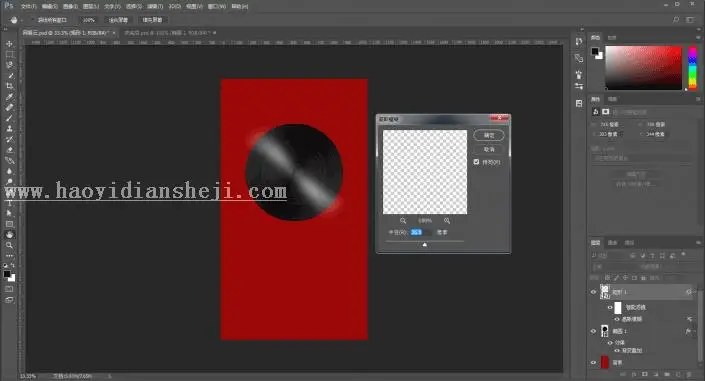Image resolution: width=705 pixels, height=381 pixels.
Task: Open the Color panel flyout menu
Action: click(x=698, y=37)
